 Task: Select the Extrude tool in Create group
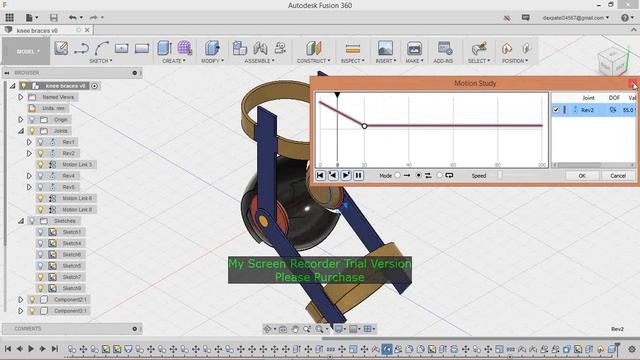164,48
